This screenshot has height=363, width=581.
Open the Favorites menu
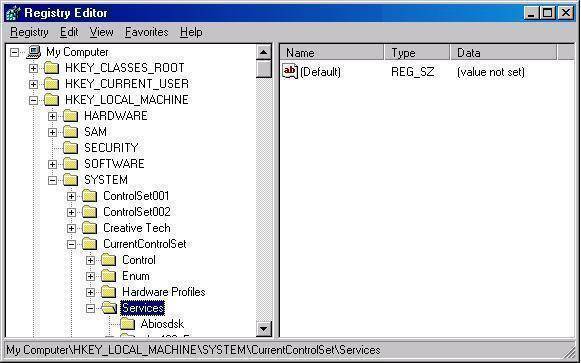click(x=147, y=32)
